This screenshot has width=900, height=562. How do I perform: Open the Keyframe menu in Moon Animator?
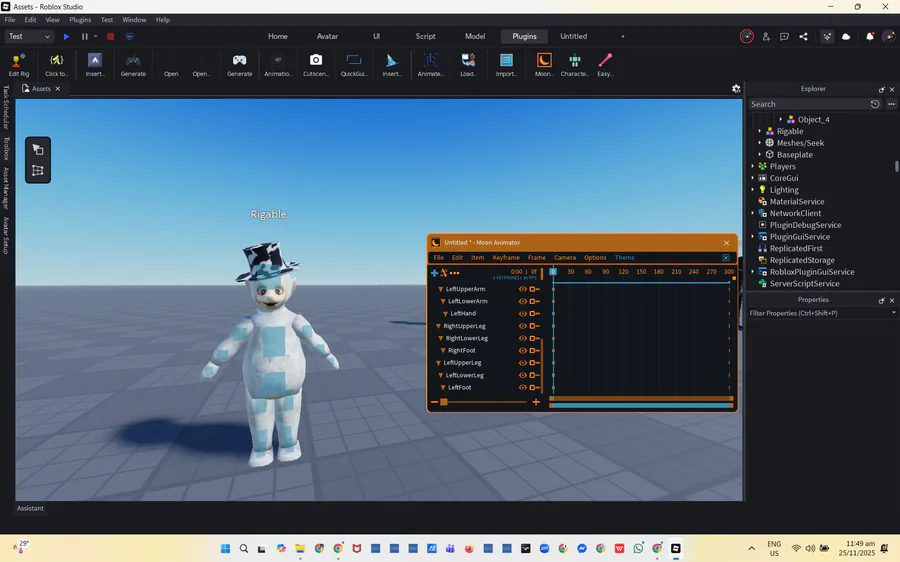click(506, 258)
